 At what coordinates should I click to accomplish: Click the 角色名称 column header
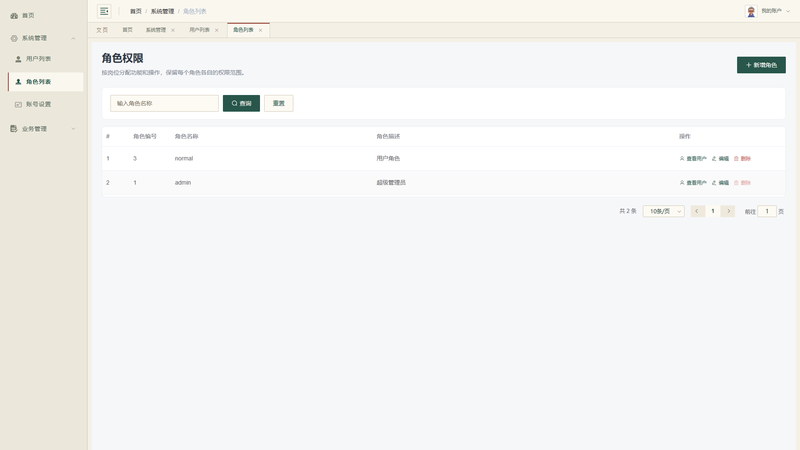click(186, 136)
